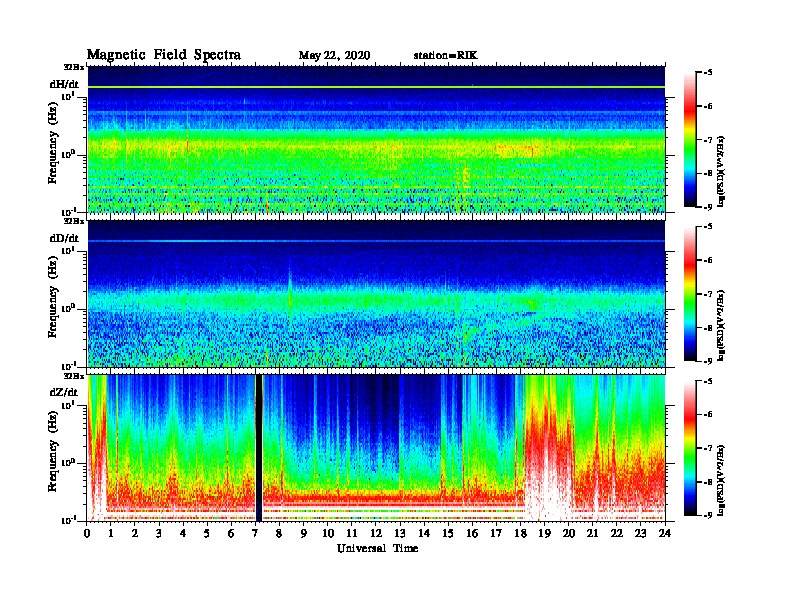Click hour 24 on the time axis
Screen dimensions: 792x612
665,533
